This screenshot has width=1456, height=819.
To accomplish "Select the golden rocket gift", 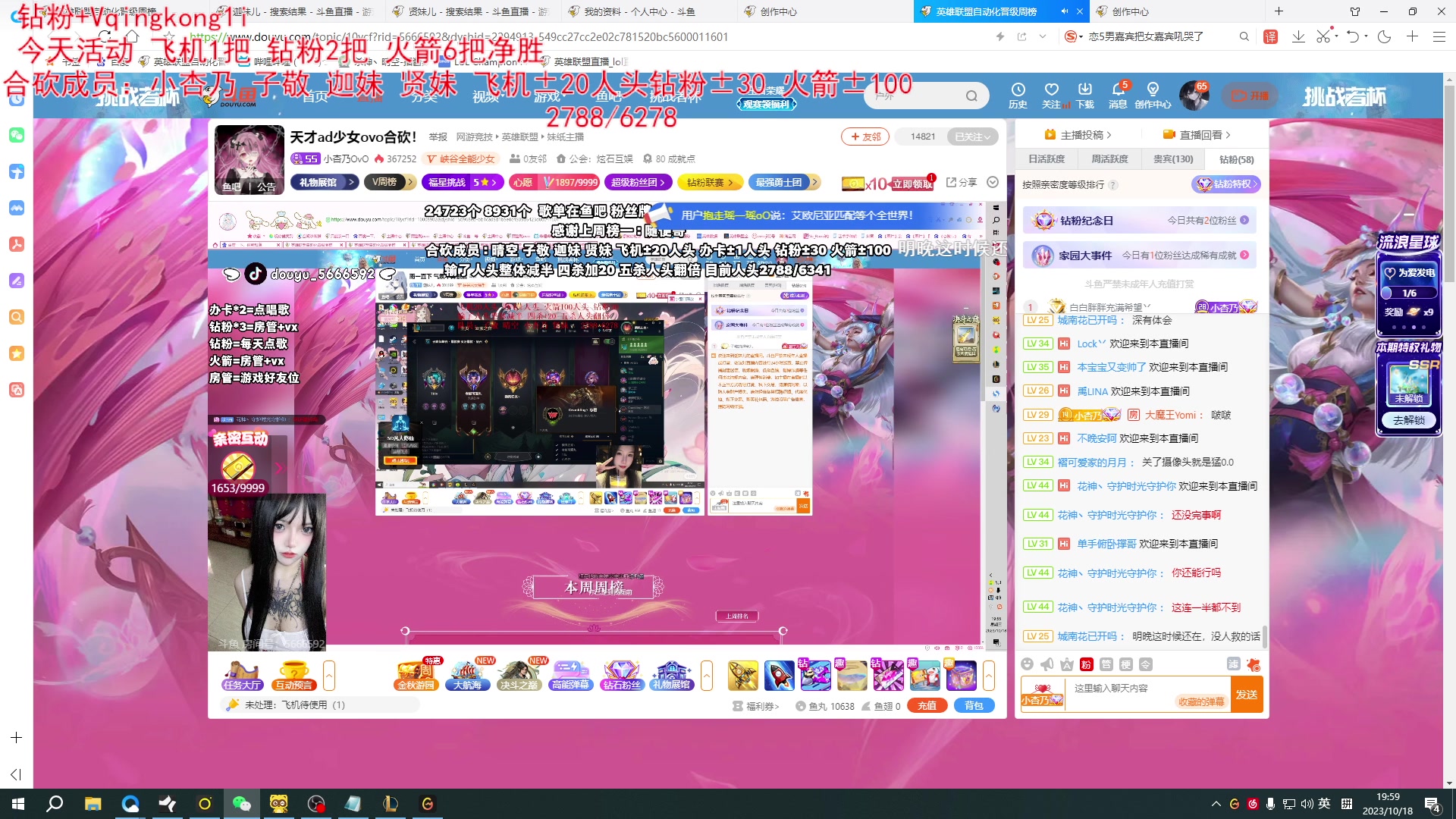I will click(x=743, y=675).
